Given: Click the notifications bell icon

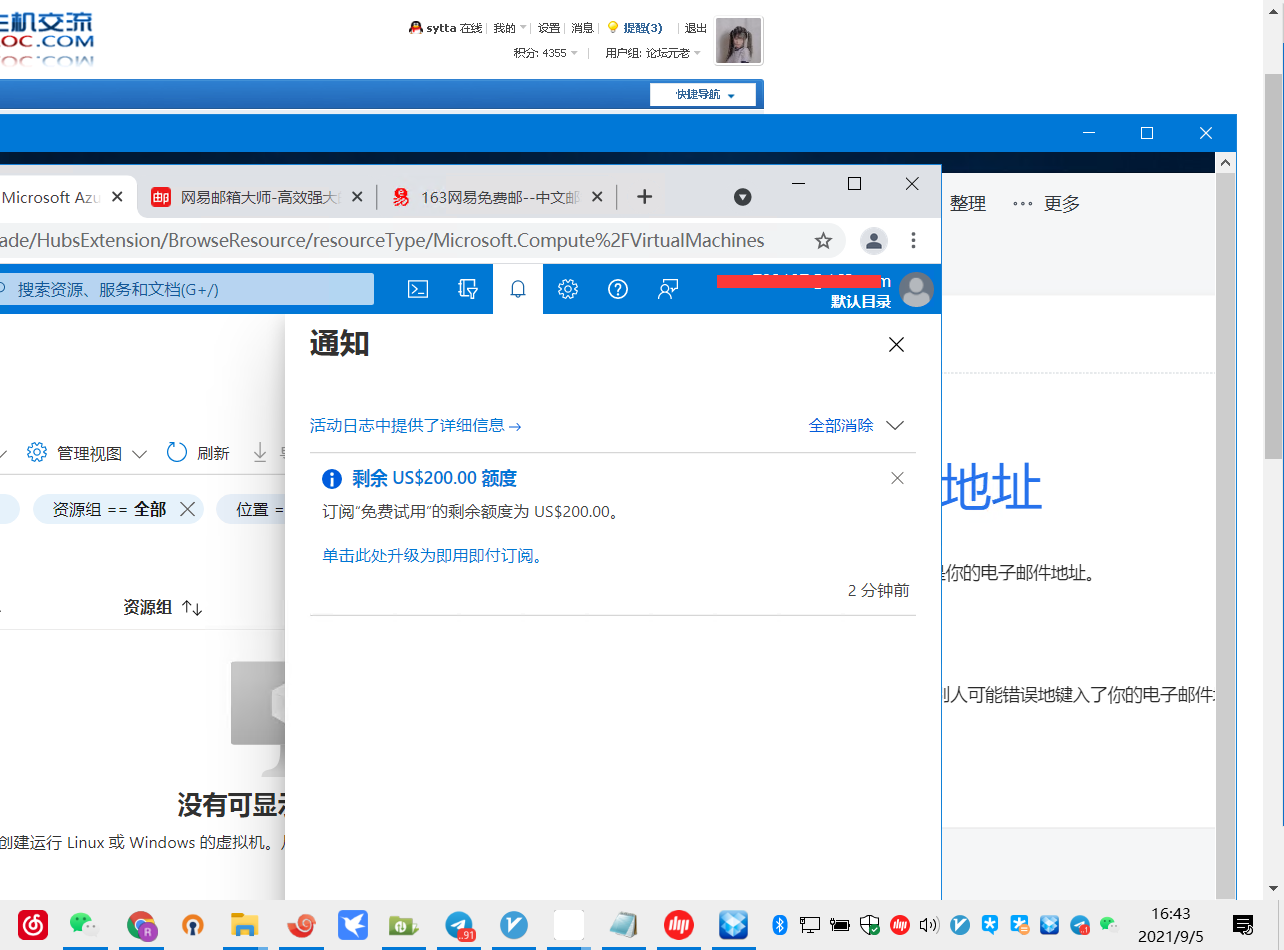Looking at the screenshot, I should click(x=518, y=289).
